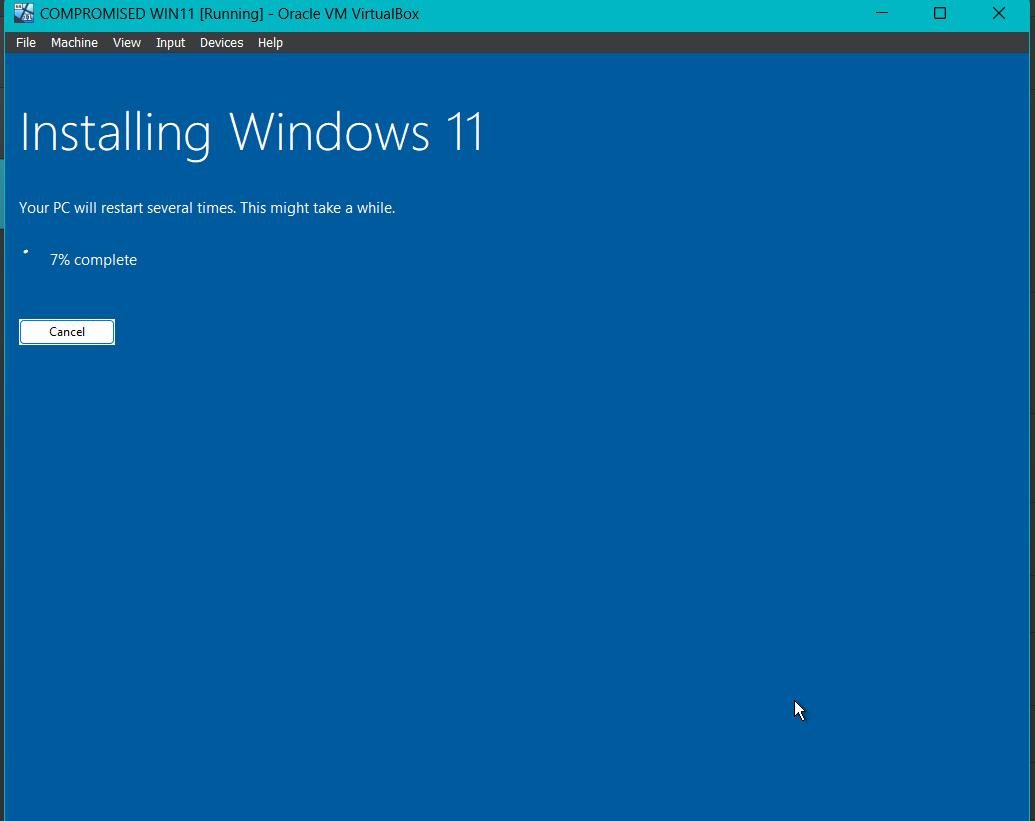Click the VirtualBox icon in title bar
Image resolution: width=1035 pixels, height=821 pixels.
click(x=24, y=13)
